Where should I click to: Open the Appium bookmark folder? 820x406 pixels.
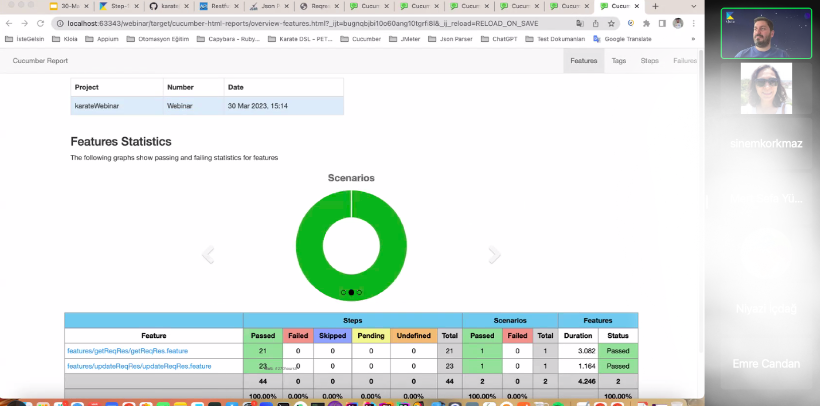(x=102, y=39)
